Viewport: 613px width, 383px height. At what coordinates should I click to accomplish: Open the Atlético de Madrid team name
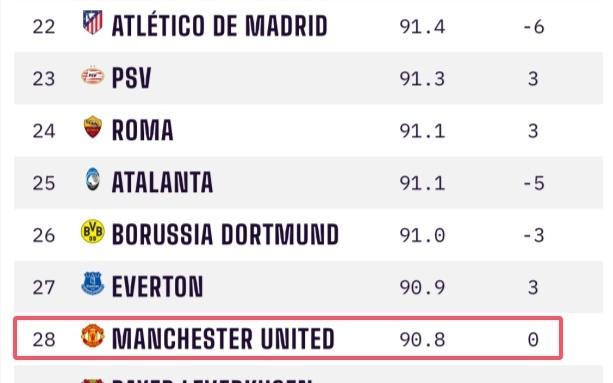219,26
